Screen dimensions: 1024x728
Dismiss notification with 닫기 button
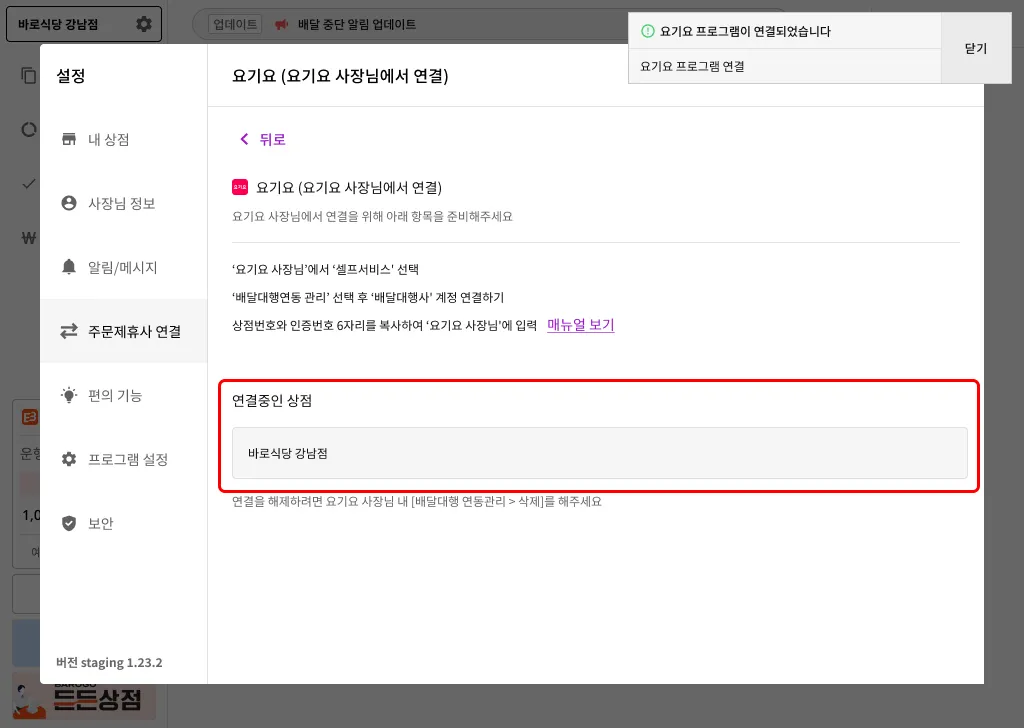coord(976,48)
